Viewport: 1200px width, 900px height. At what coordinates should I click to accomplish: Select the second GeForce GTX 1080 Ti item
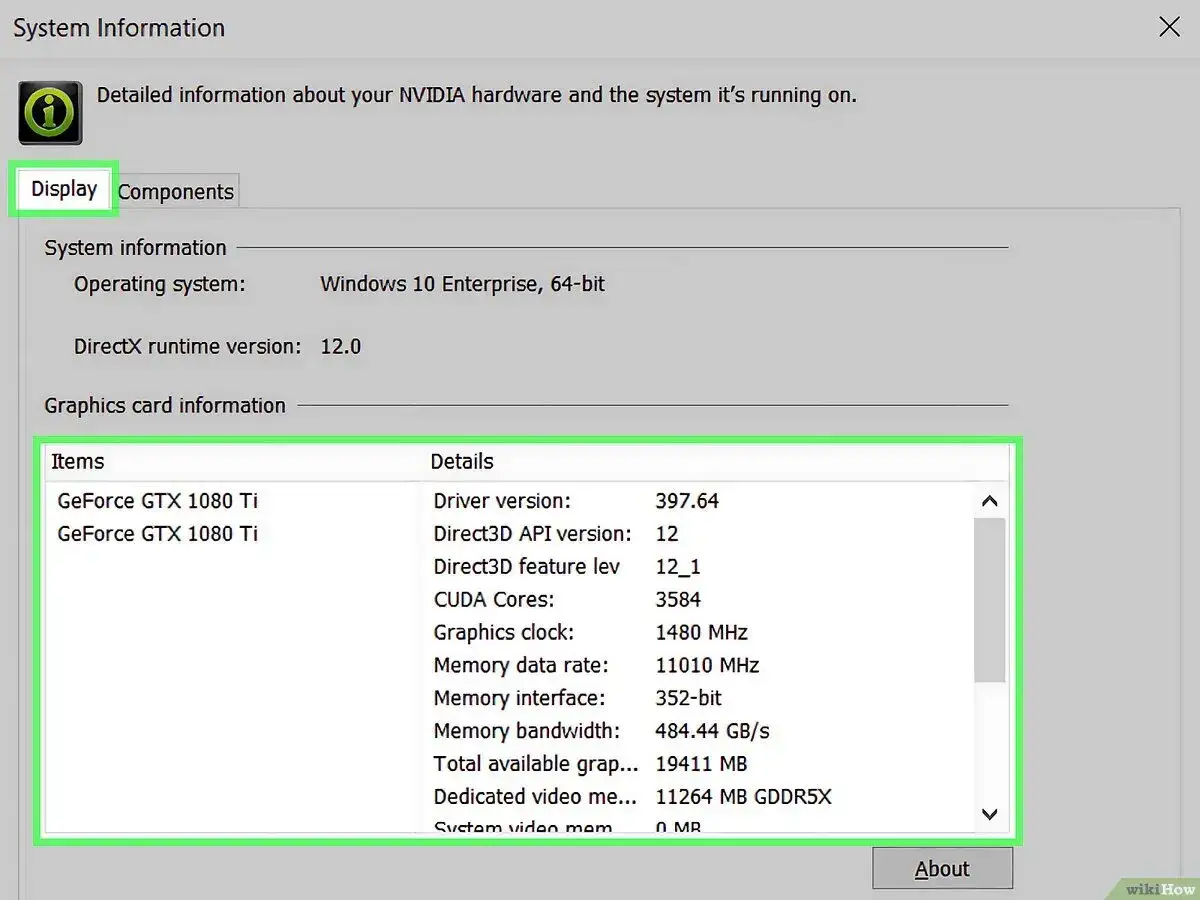[158, 533]
